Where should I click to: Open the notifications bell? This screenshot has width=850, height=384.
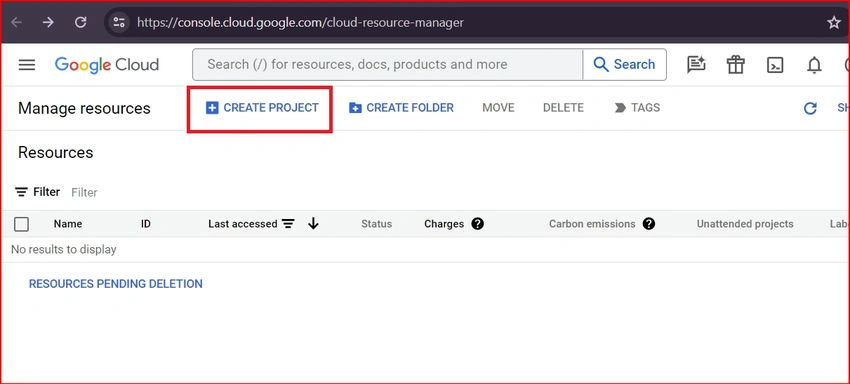[x=814, y=65]
